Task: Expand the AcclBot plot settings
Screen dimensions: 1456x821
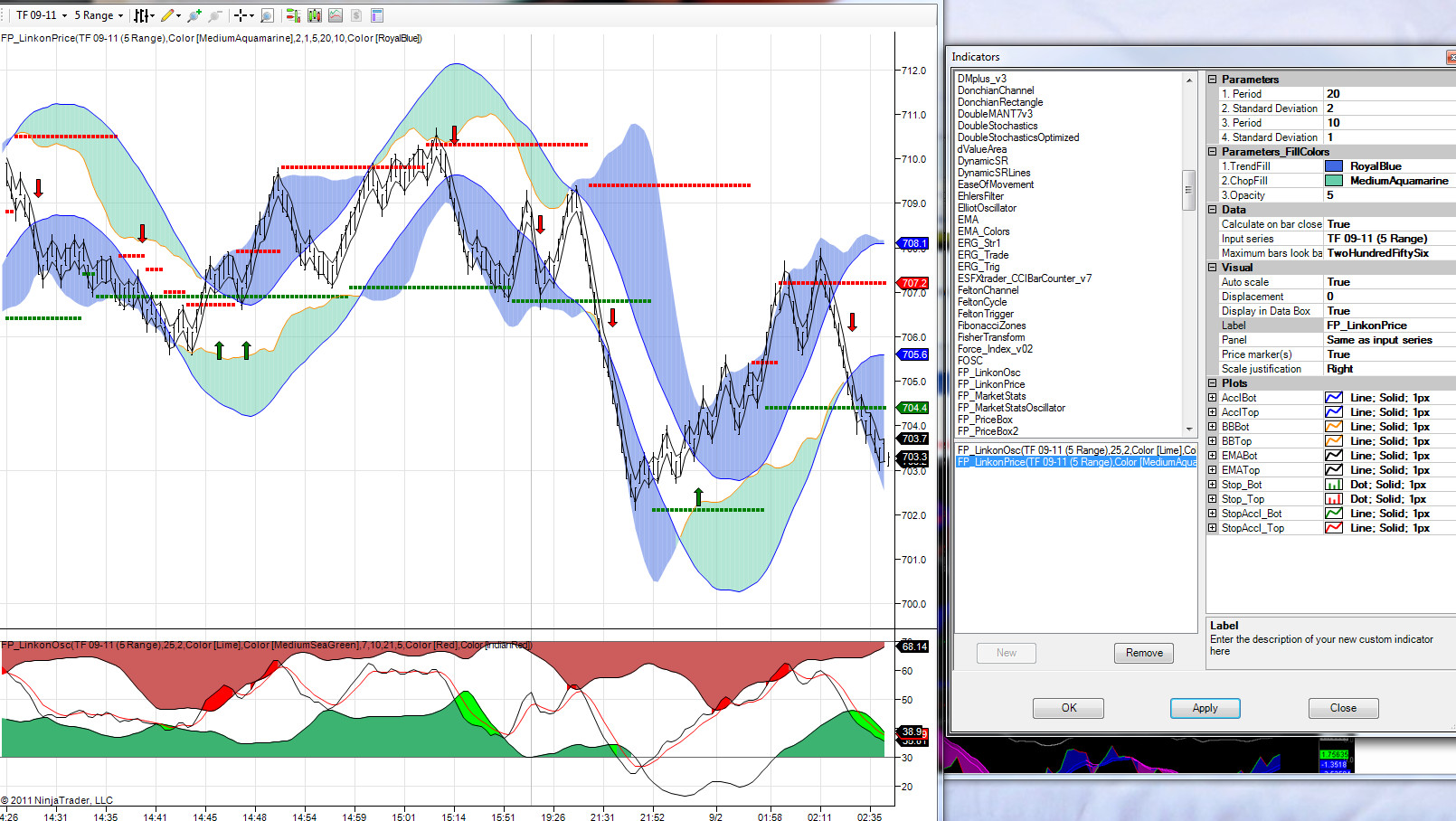Action: tap(1213, 398)
